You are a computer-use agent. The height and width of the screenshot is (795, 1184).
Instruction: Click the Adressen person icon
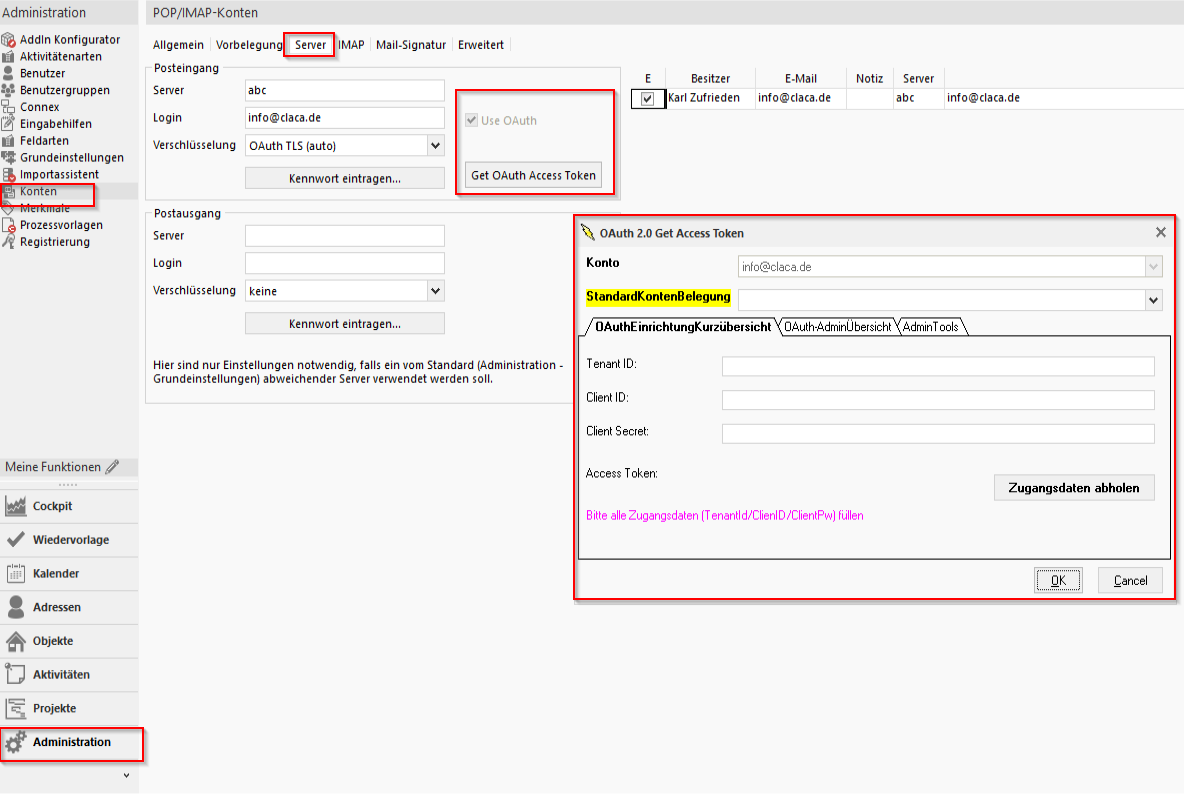point(15,606)
